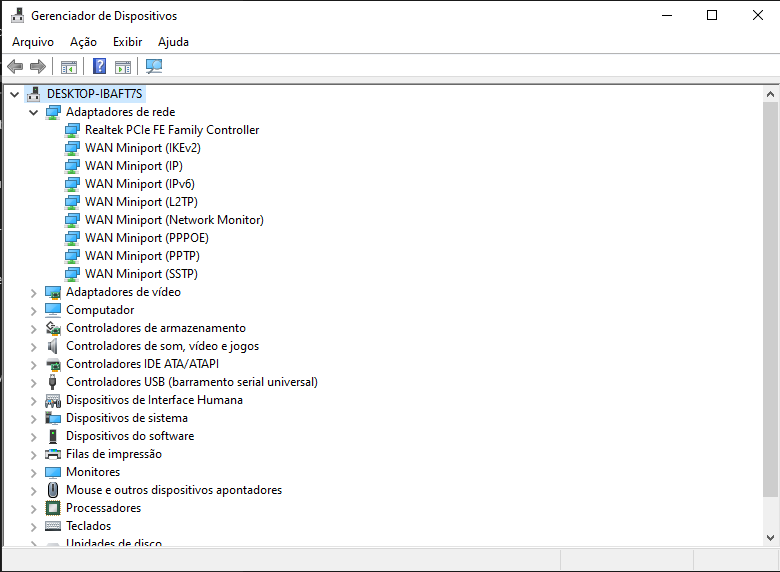Expand the Adaptadores de vídeo node
Viewport: 780px width, 572px height.
[33, 292]
